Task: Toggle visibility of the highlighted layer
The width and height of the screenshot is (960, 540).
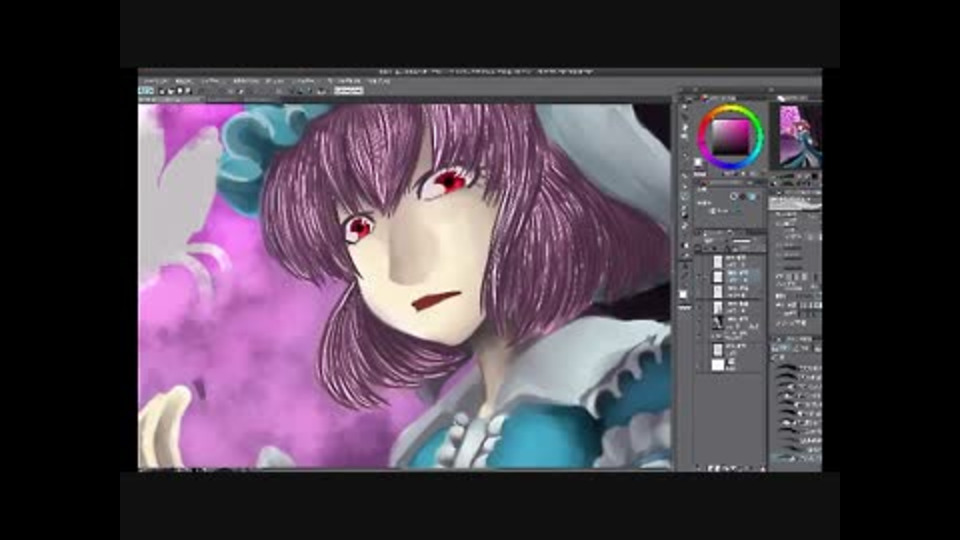Action: [x=699, y=277]
